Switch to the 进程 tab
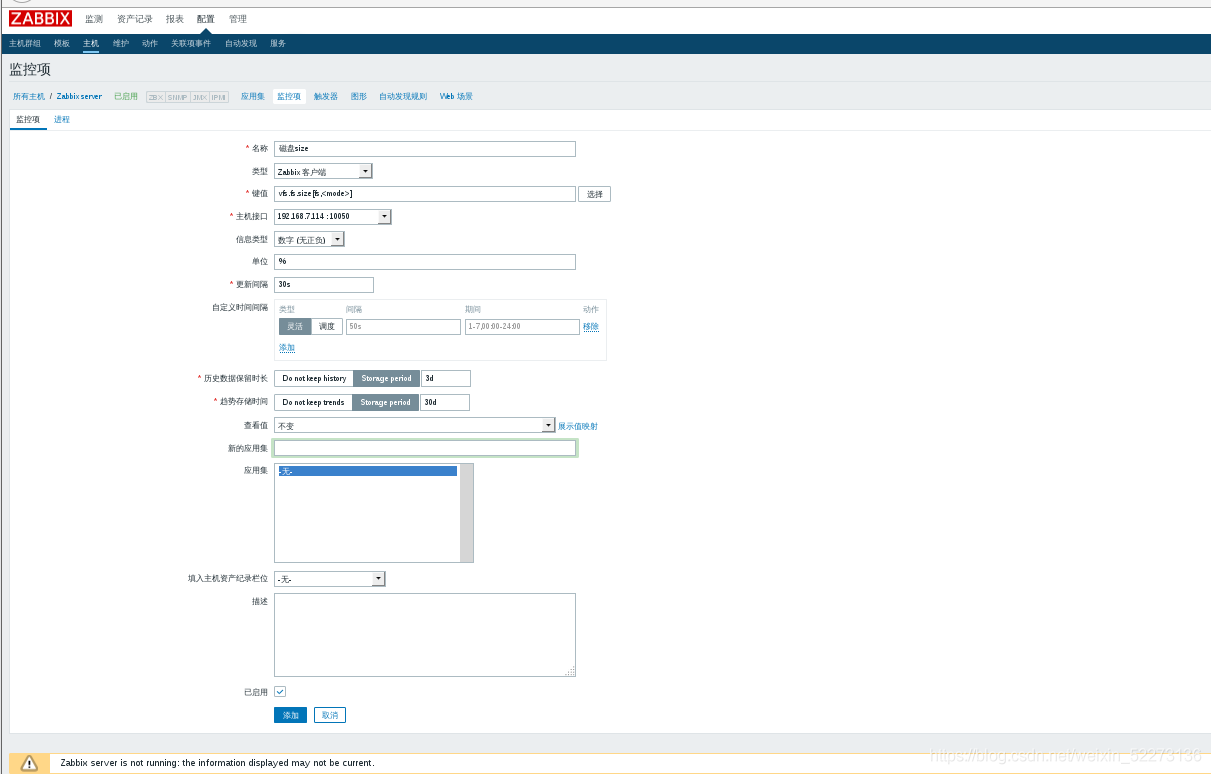Screen dimensions: 1211x774 62,120
